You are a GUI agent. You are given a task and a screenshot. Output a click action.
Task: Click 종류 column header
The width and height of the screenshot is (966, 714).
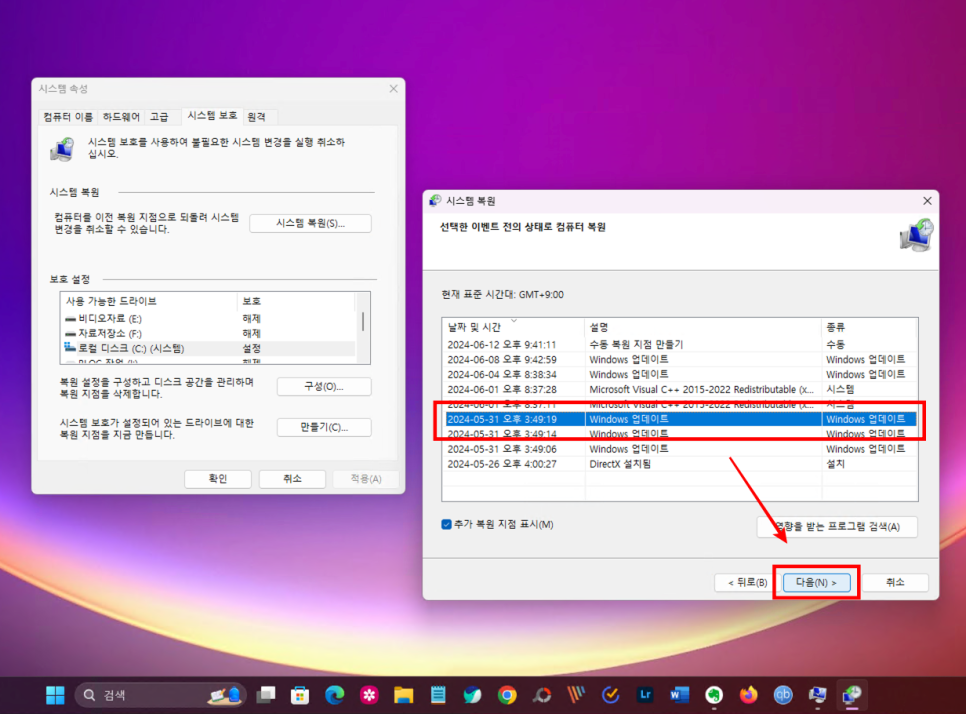pyautogui.click(x=869, y=327)
